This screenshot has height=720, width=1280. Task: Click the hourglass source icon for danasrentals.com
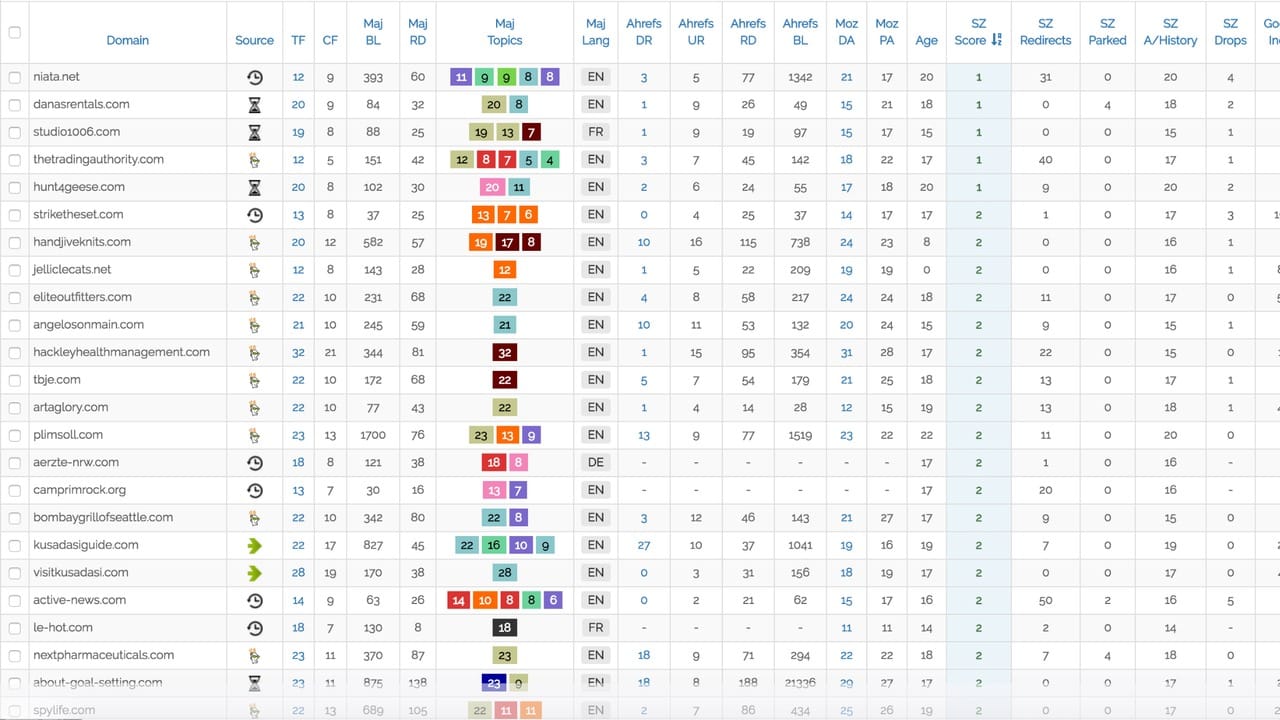(x=255, y=104)
